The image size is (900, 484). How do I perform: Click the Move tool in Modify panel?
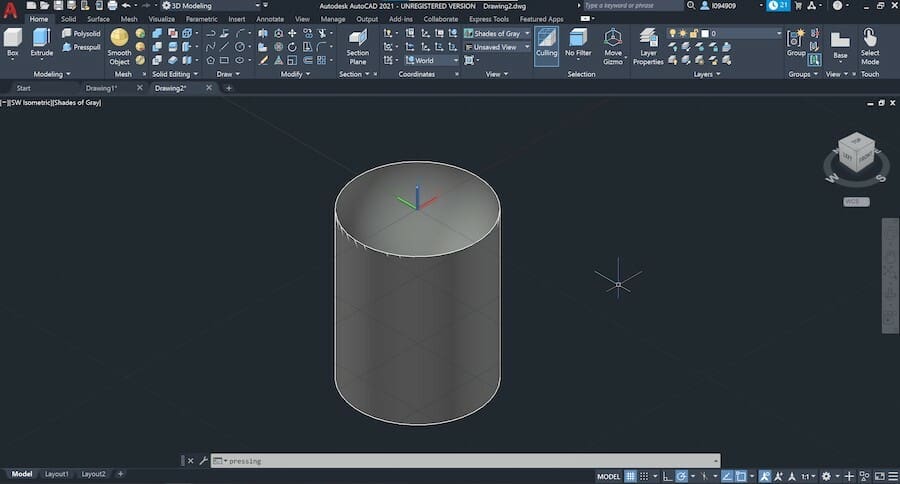click(292, 34)
